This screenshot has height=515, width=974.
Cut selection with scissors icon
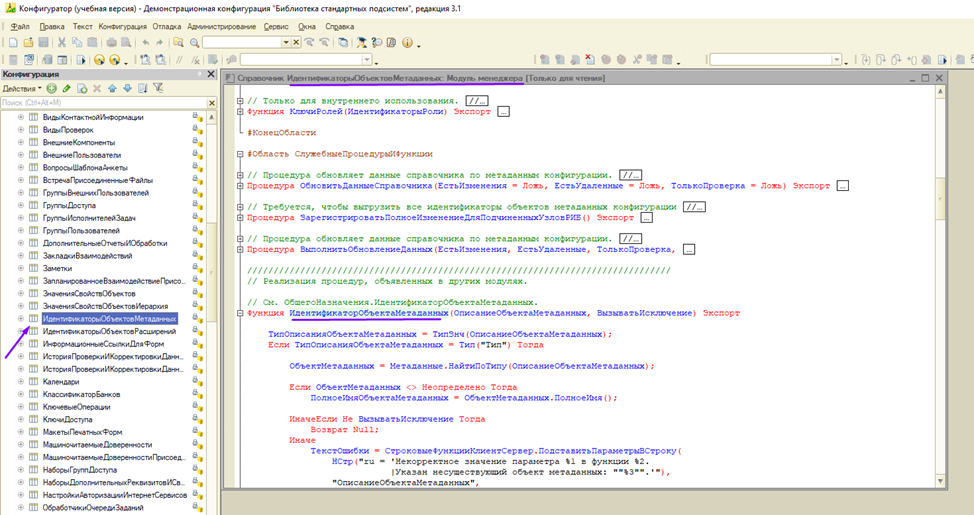click(x=61, y=43)
